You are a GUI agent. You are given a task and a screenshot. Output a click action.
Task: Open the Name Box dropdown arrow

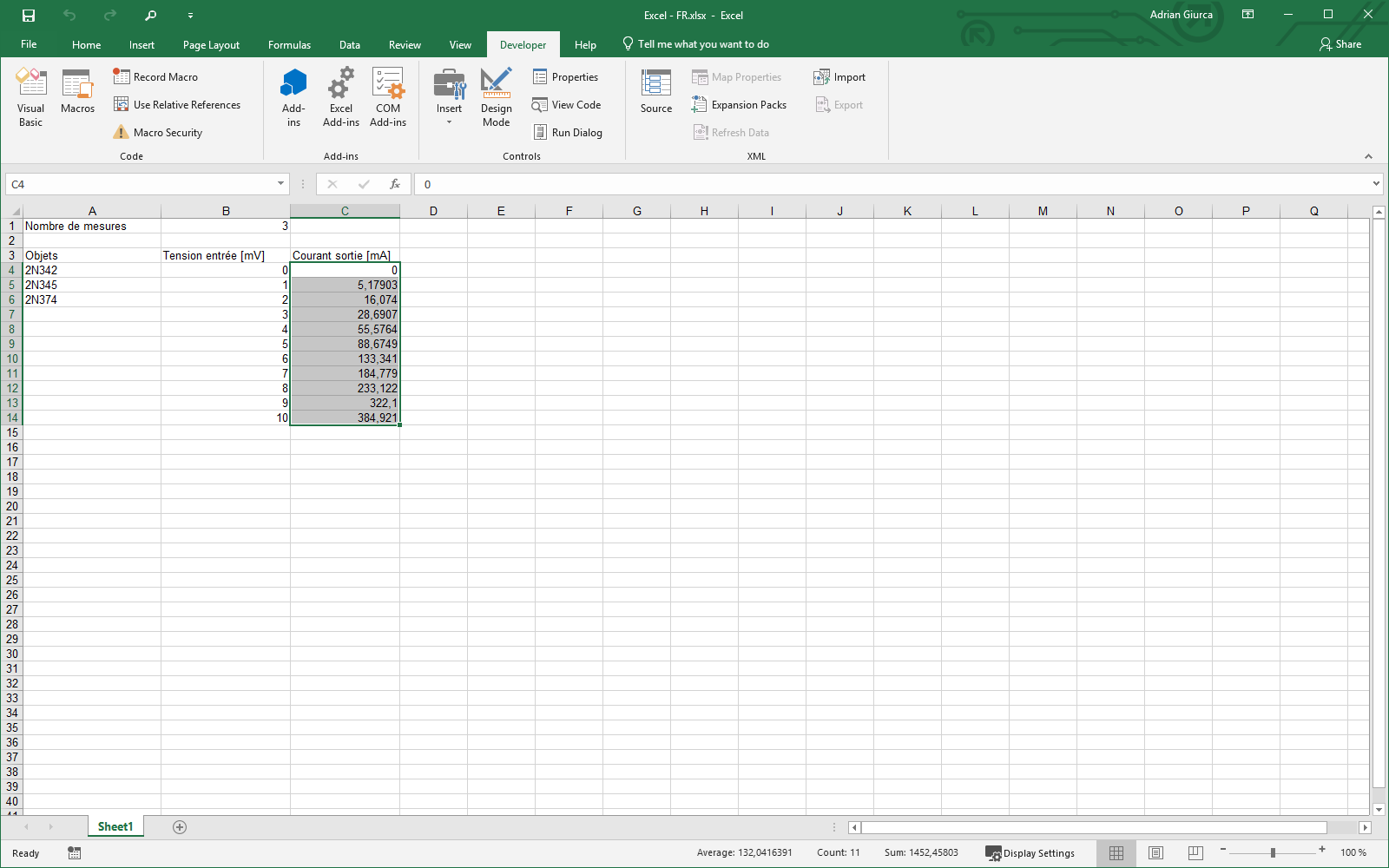tap(280, 184)
